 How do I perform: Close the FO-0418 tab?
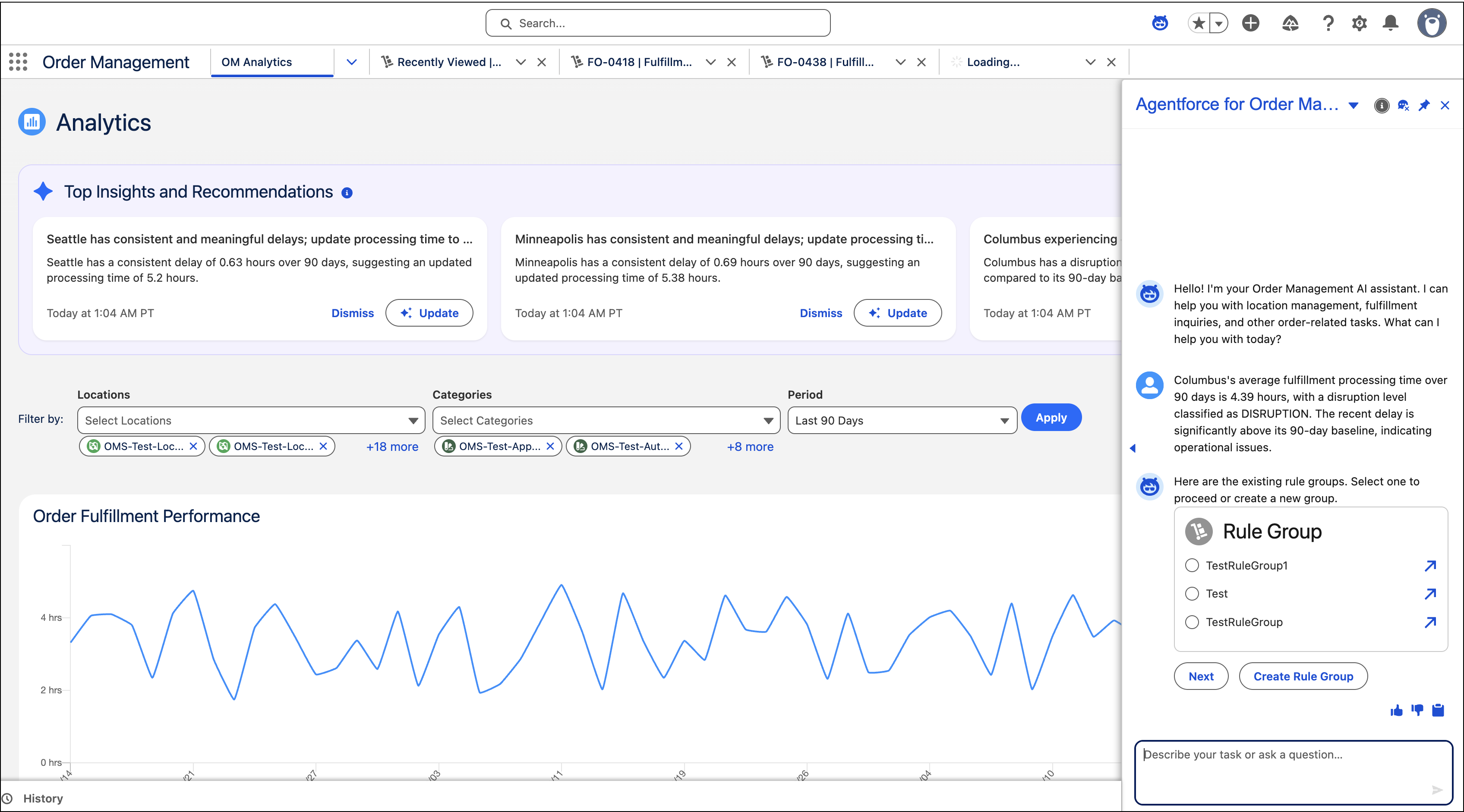[x=732, y=62]
